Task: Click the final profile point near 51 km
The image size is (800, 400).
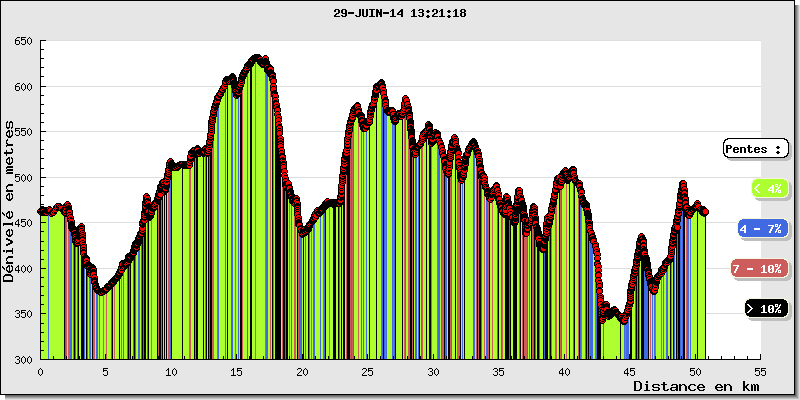Action: click(x=705, y=212)
